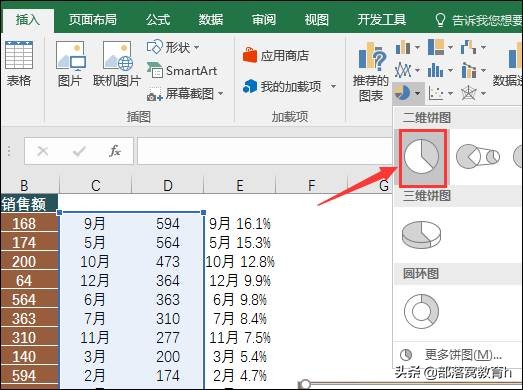Expand the column chart dropdown arrow
523x390 pixels.
point(417,47)
